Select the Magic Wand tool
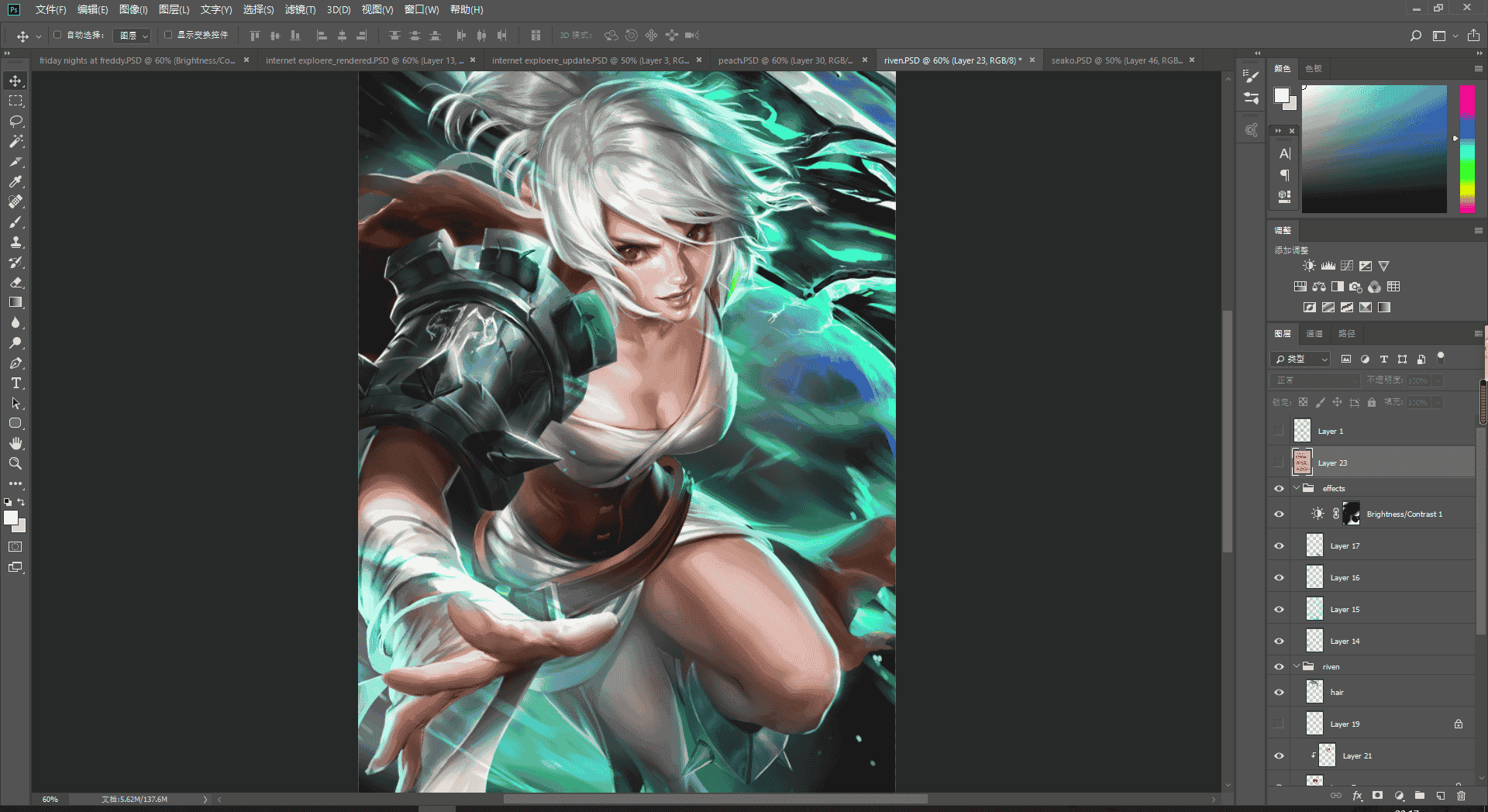 (x=15, y=141)
